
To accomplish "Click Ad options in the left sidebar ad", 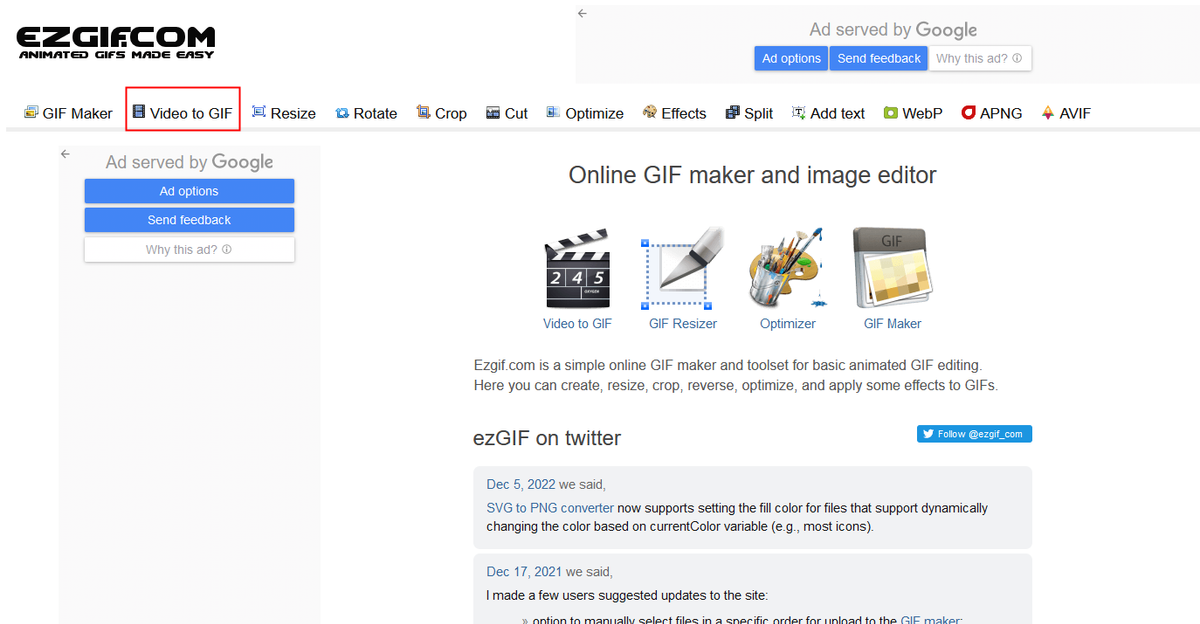I will 189,191.
